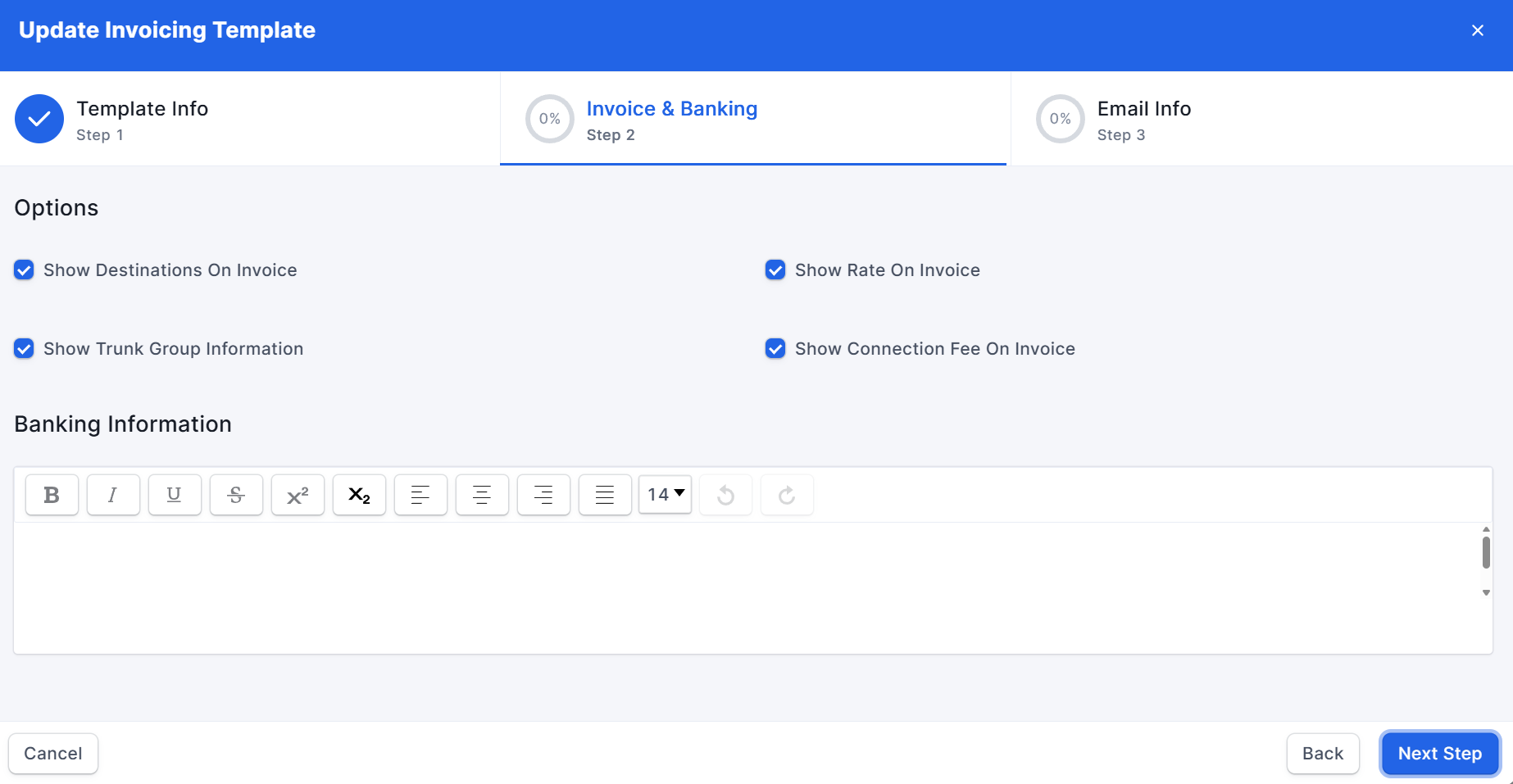1513x784 pixels.
Task: Open the font size 14 dropdown
Action: (x=666, y=495)
